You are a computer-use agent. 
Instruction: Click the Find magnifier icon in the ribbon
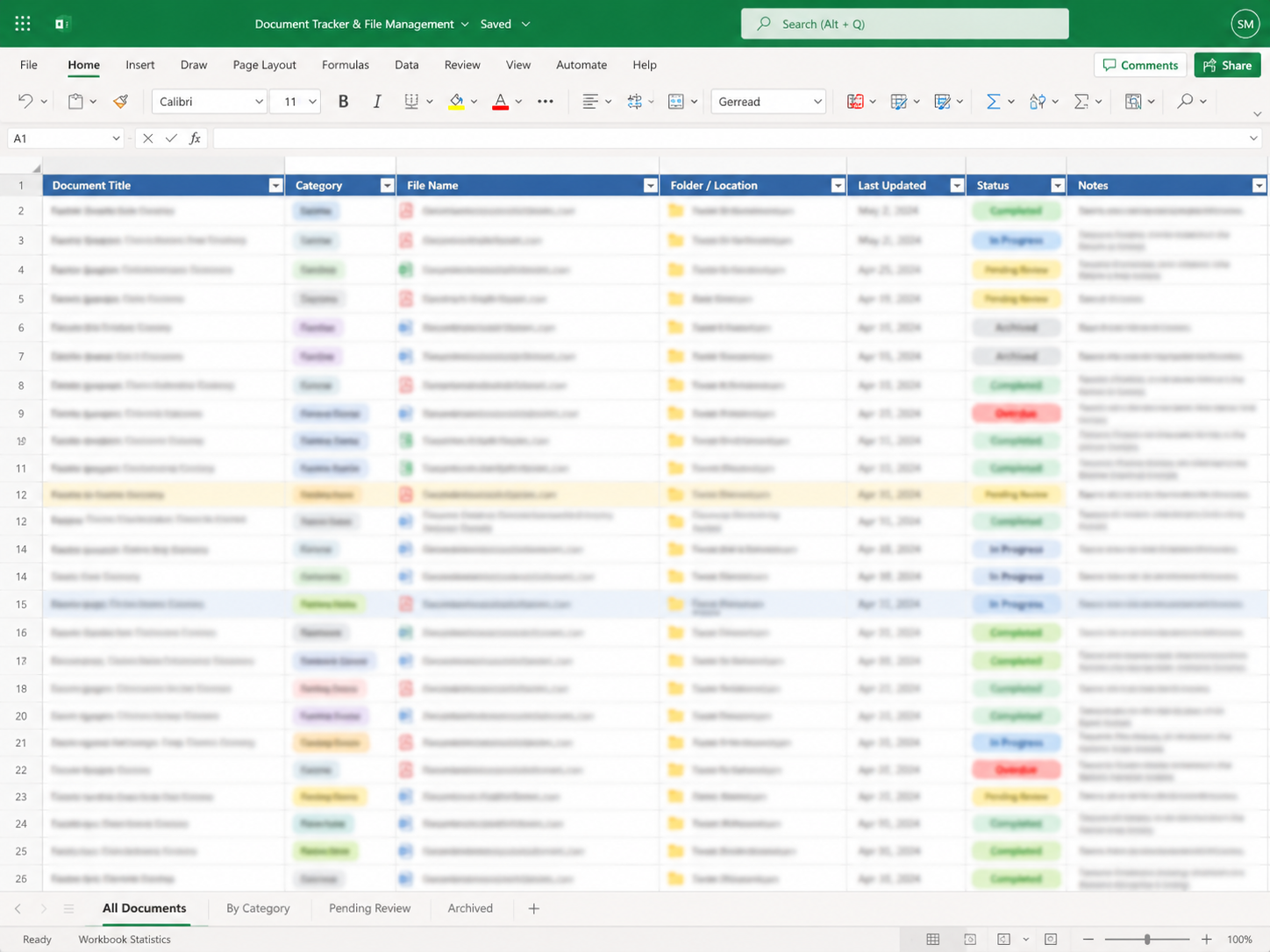[1185, 102]
